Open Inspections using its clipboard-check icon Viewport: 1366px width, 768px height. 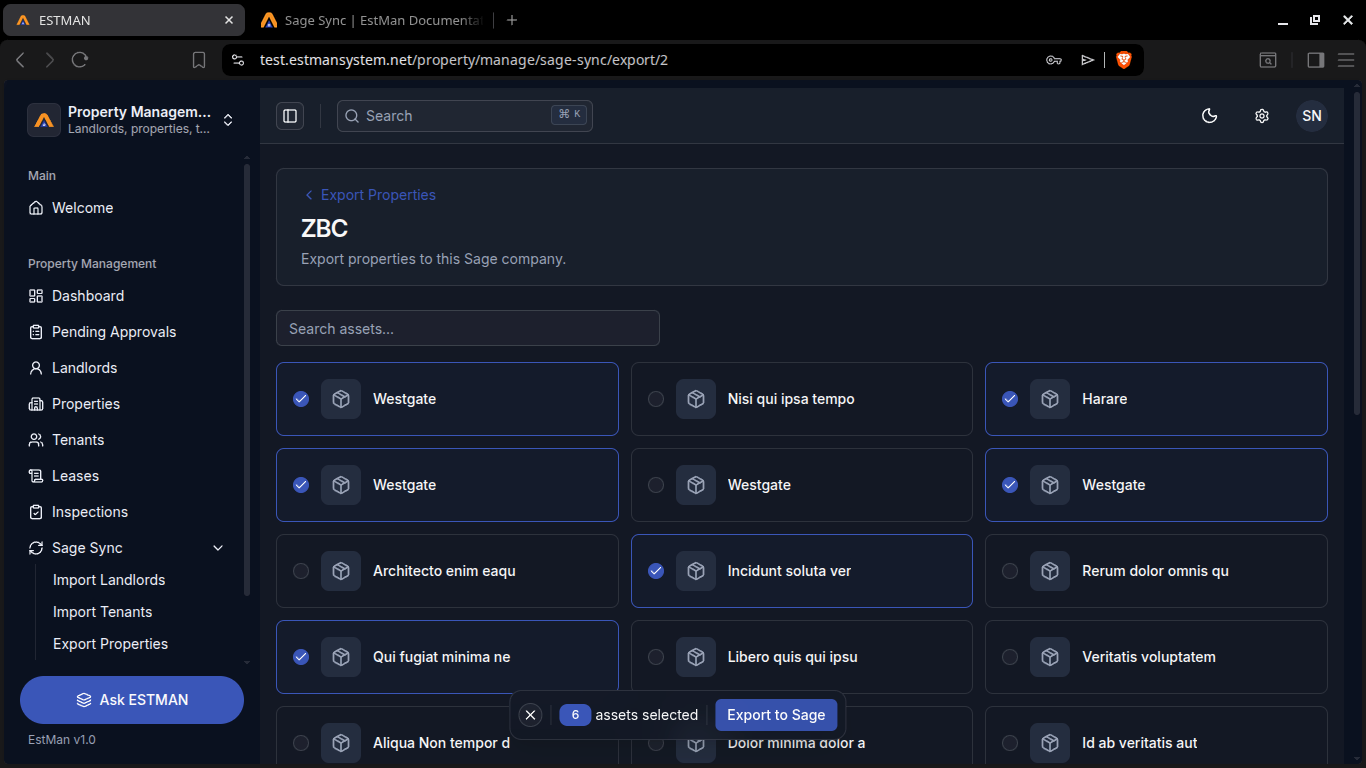coord(36,512)
